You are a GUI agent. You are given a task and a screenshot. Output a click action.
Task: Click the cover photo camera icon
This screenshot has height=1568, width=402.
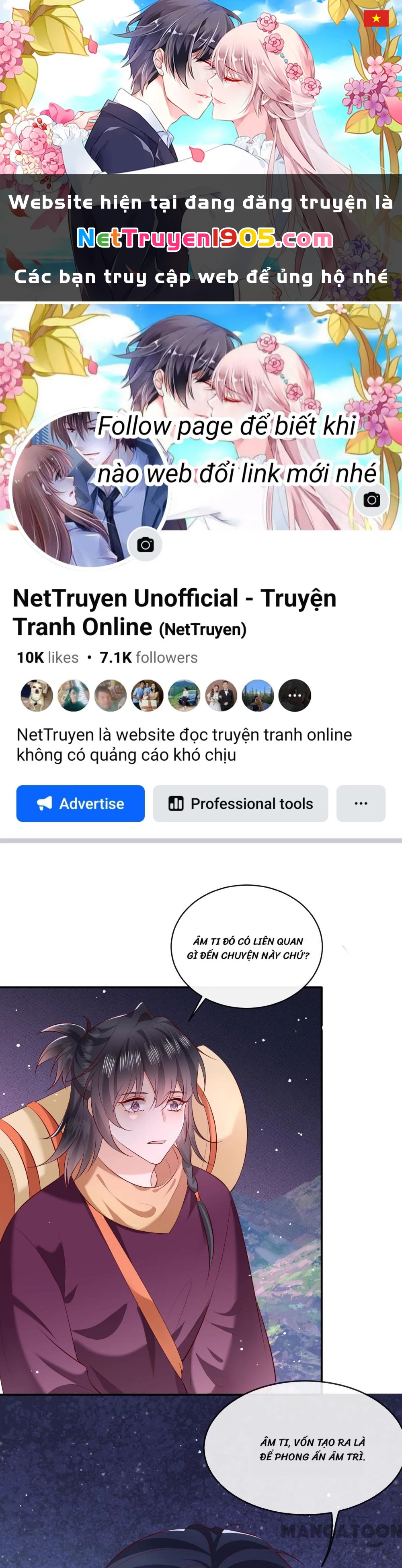click(371, 500)
